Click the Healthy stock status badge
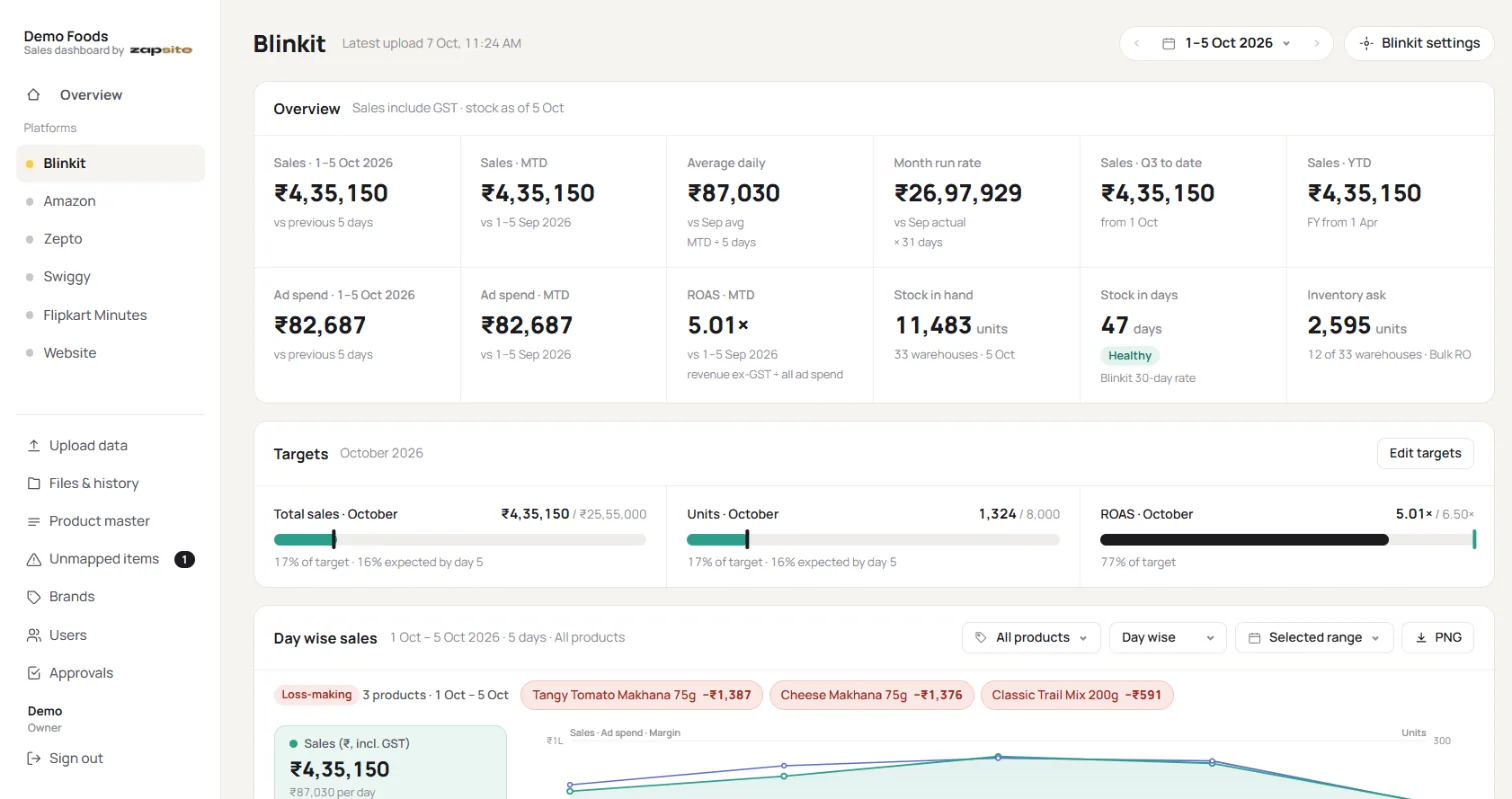The image size is (1512, 799). tap(1130, 356)
